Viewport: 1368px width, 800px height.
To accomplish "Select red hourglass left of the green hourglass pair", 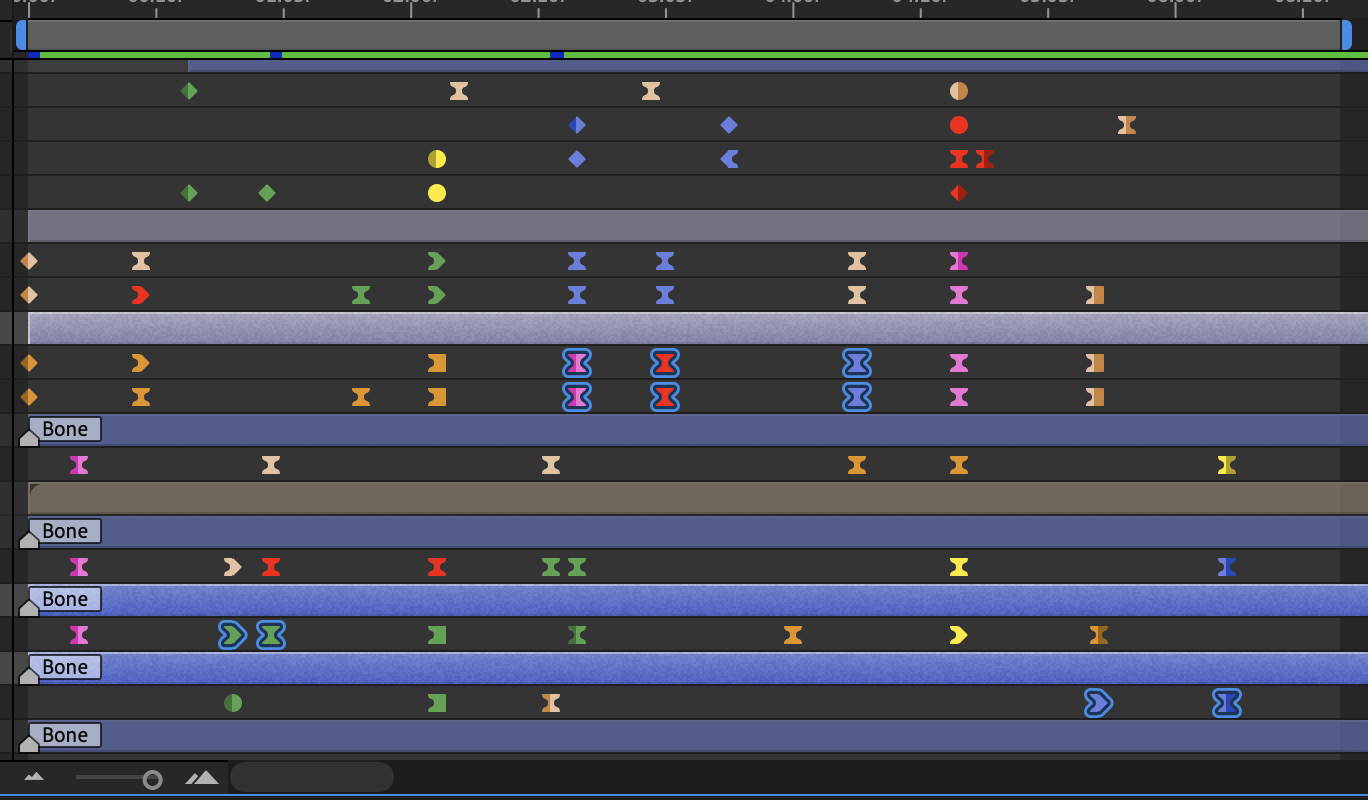I will (437, 567).
